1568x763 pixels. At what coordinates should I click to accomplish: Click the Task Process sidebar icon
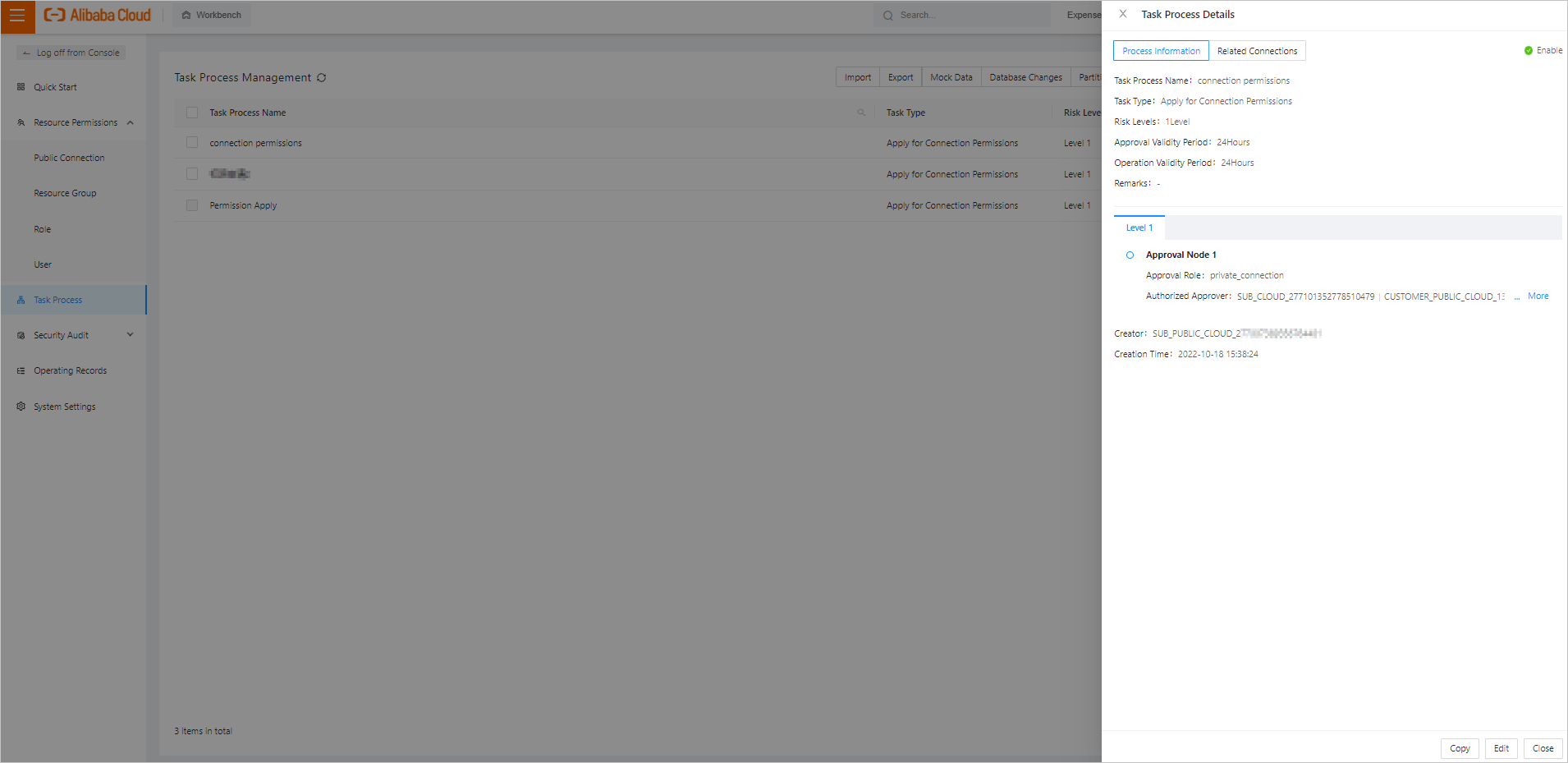(21, 300)
